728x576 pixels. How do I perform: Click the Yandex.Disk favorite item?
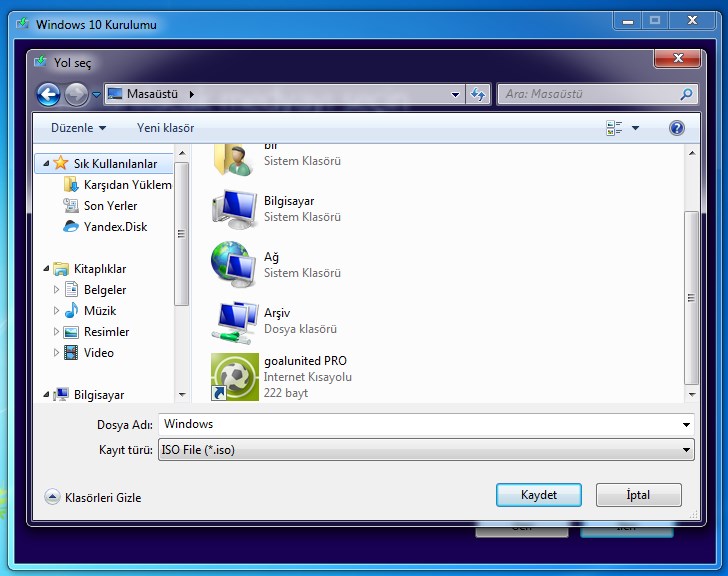(x=115, y=227)
